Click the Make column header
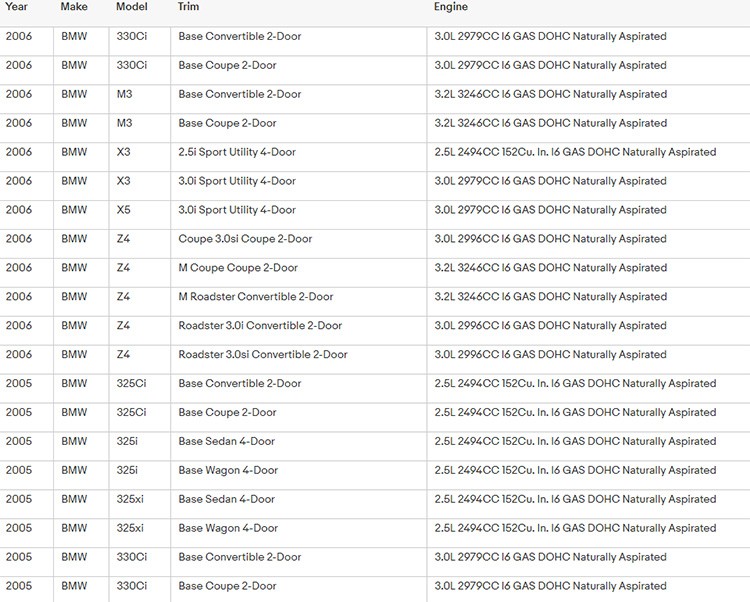This screenshot has width=750, height=602. 74,7
